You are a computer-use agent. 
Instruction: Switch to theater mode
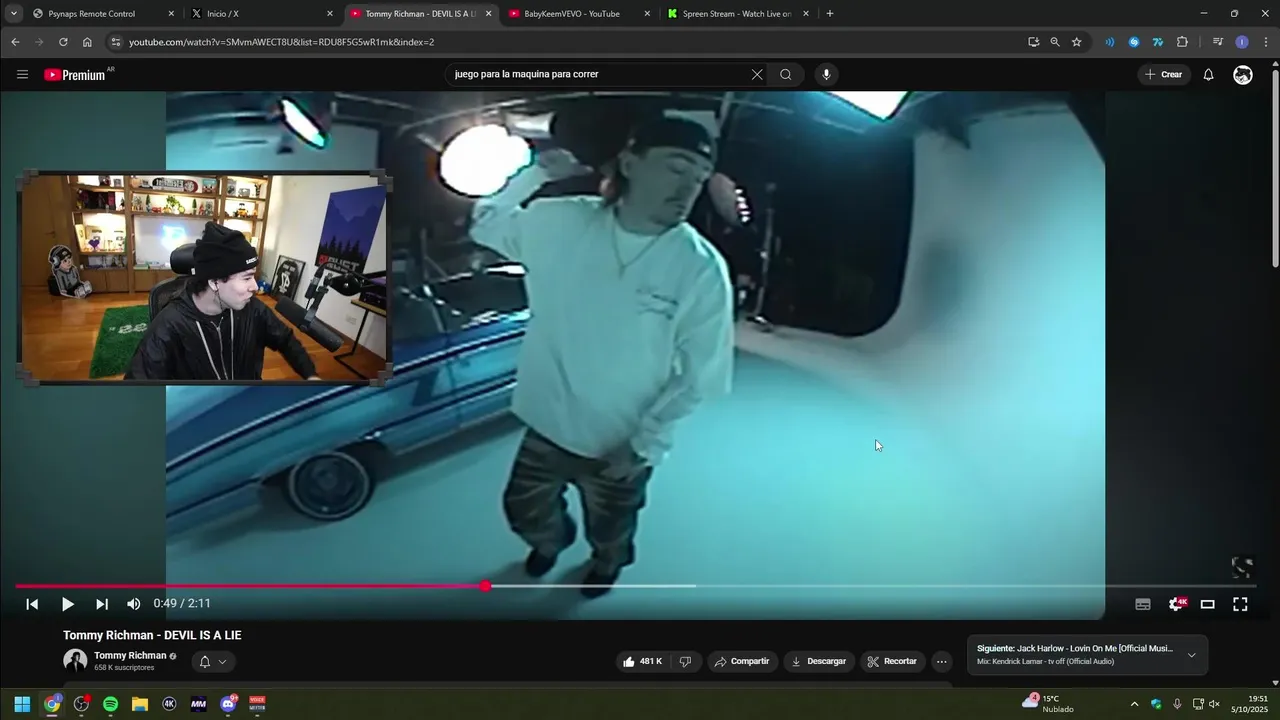coord(1208,604)
